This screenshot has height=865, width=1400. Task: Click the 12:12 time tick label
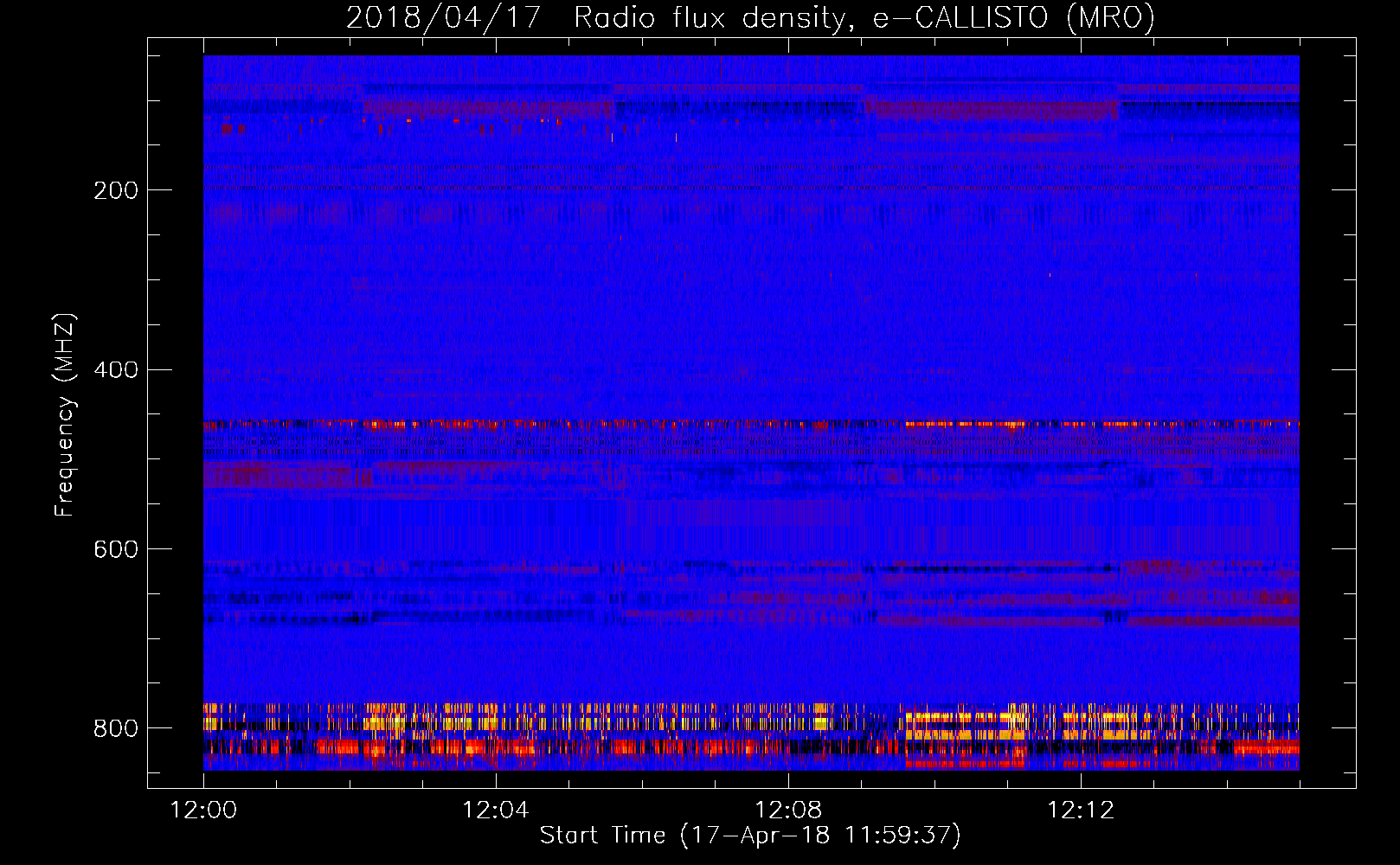[1081, 810]
